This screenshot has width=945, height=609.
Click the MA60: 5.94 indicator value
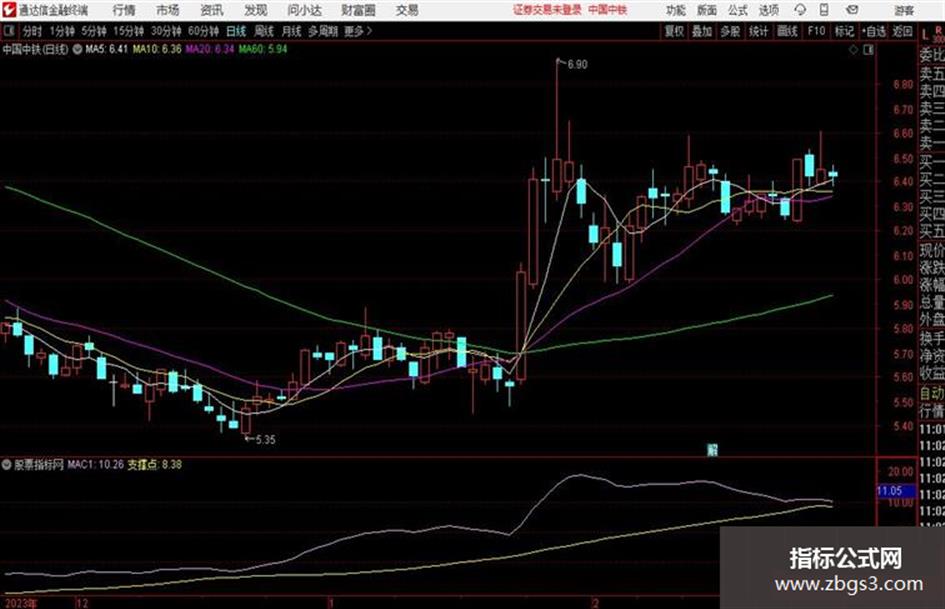coord(263,49)
